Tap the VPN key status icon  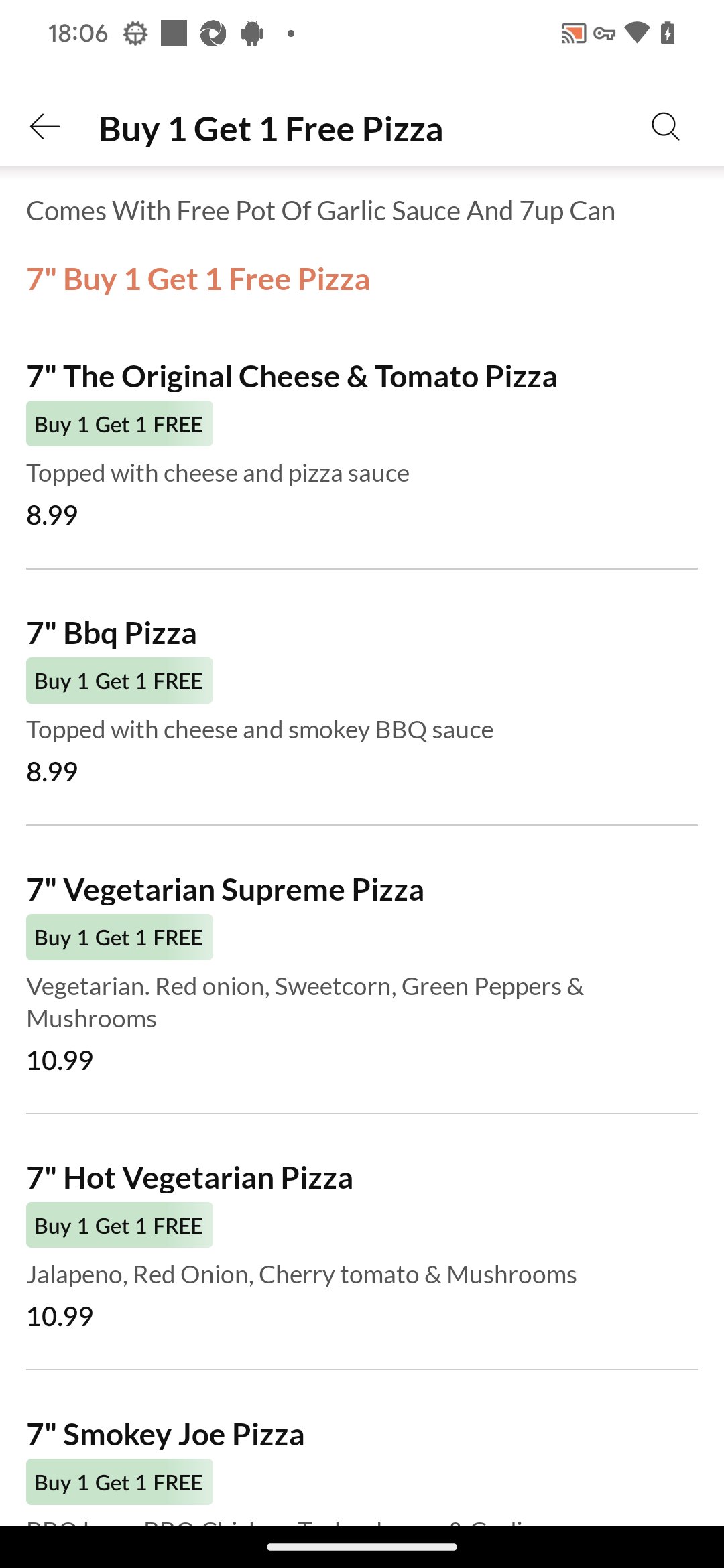[x=604, y=33]
